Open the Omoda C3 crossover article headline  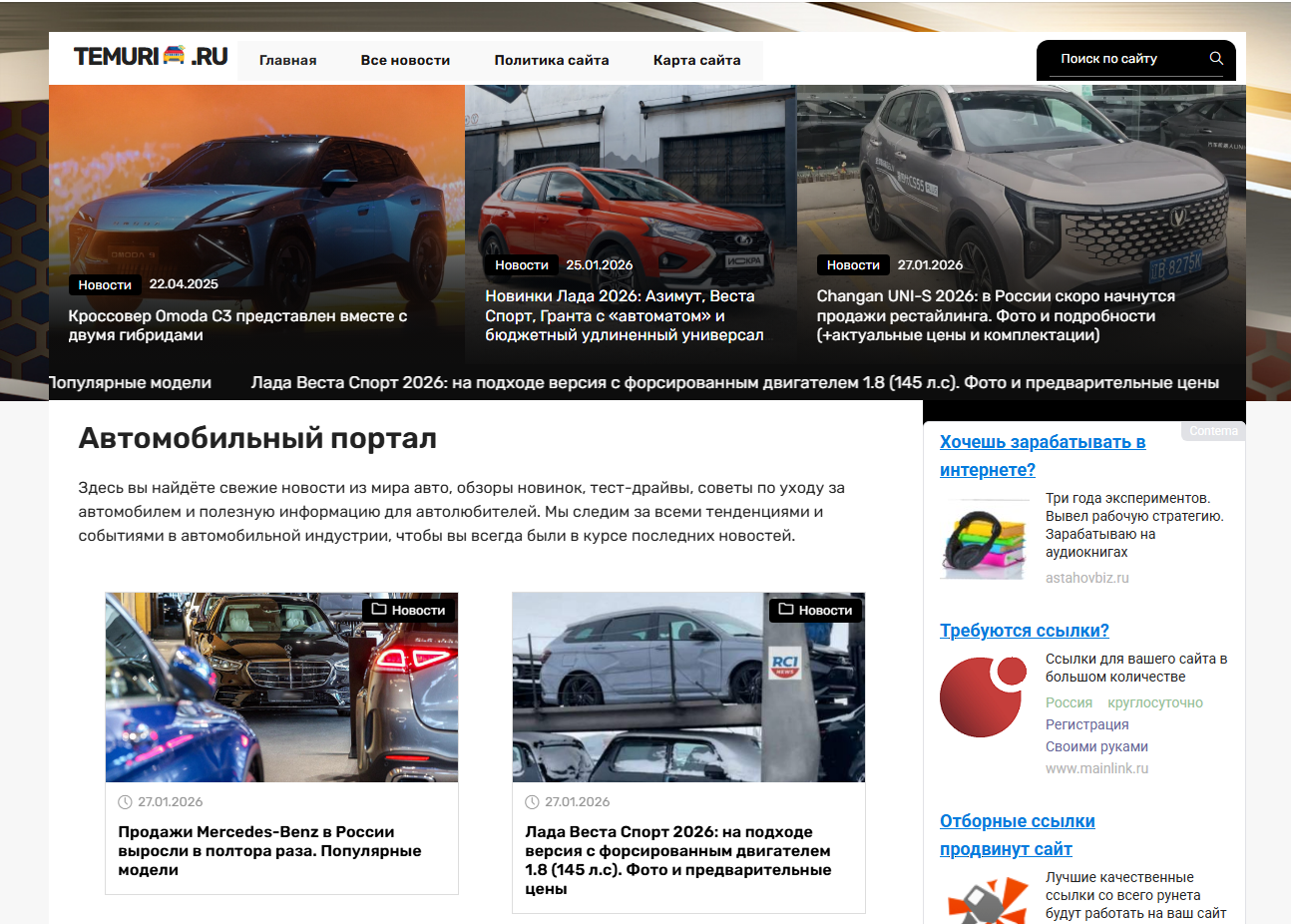point(237,325)
